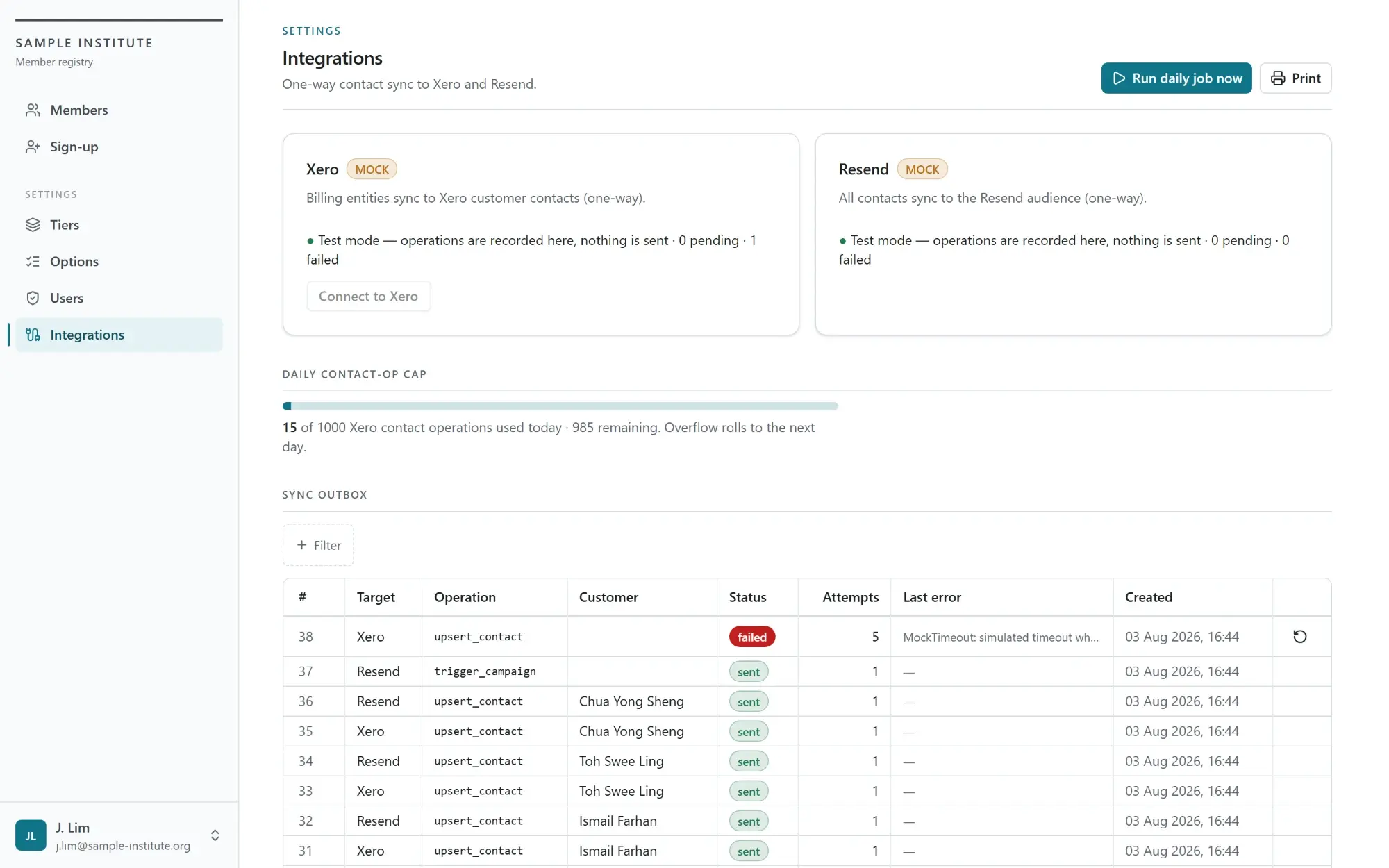
Task: Select the Integrations menu item
Action: pyautogui.click(x=119, y=335)
